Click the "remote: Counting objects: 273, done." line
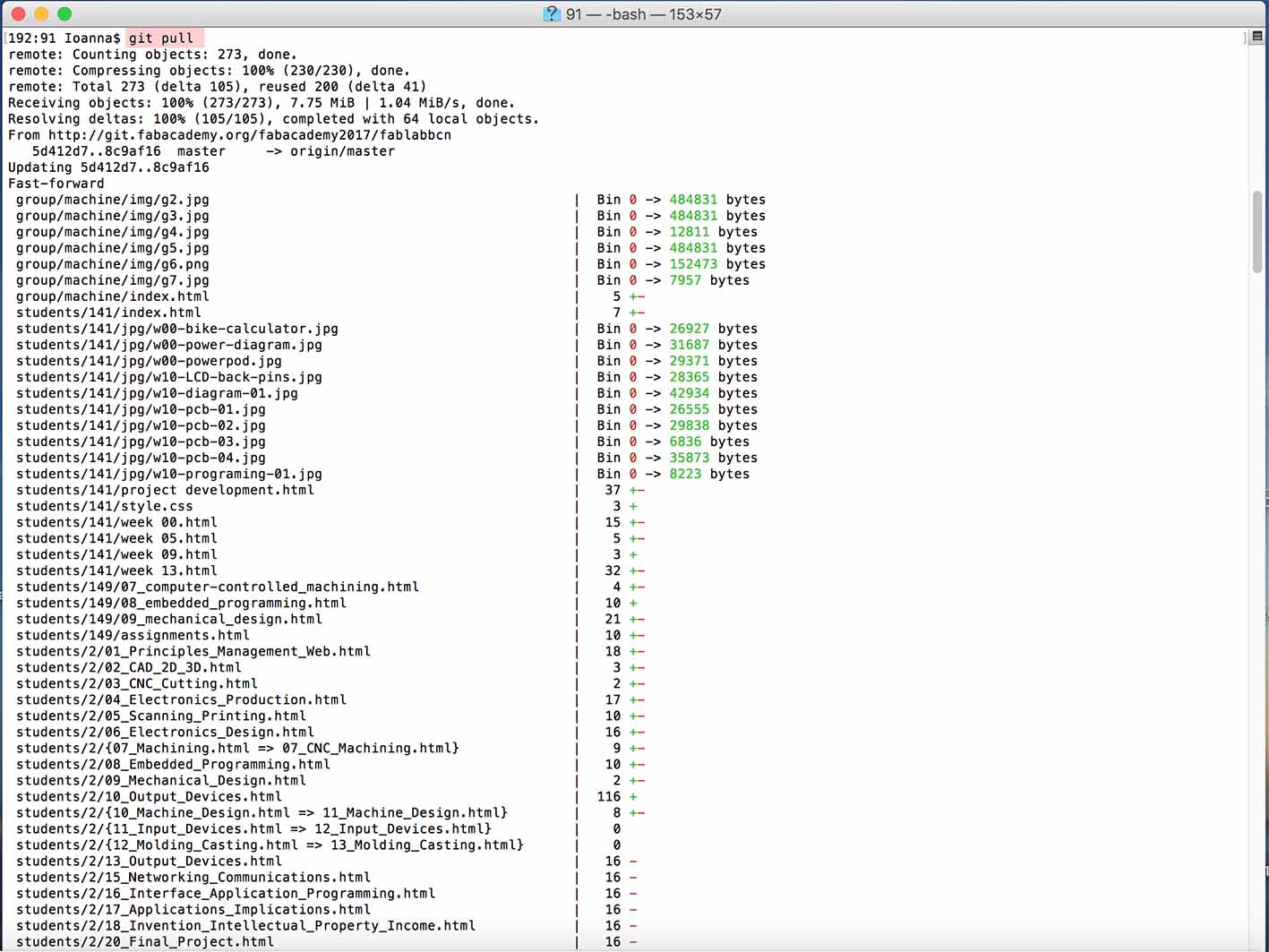The image size is (1269, 952). 152,54
